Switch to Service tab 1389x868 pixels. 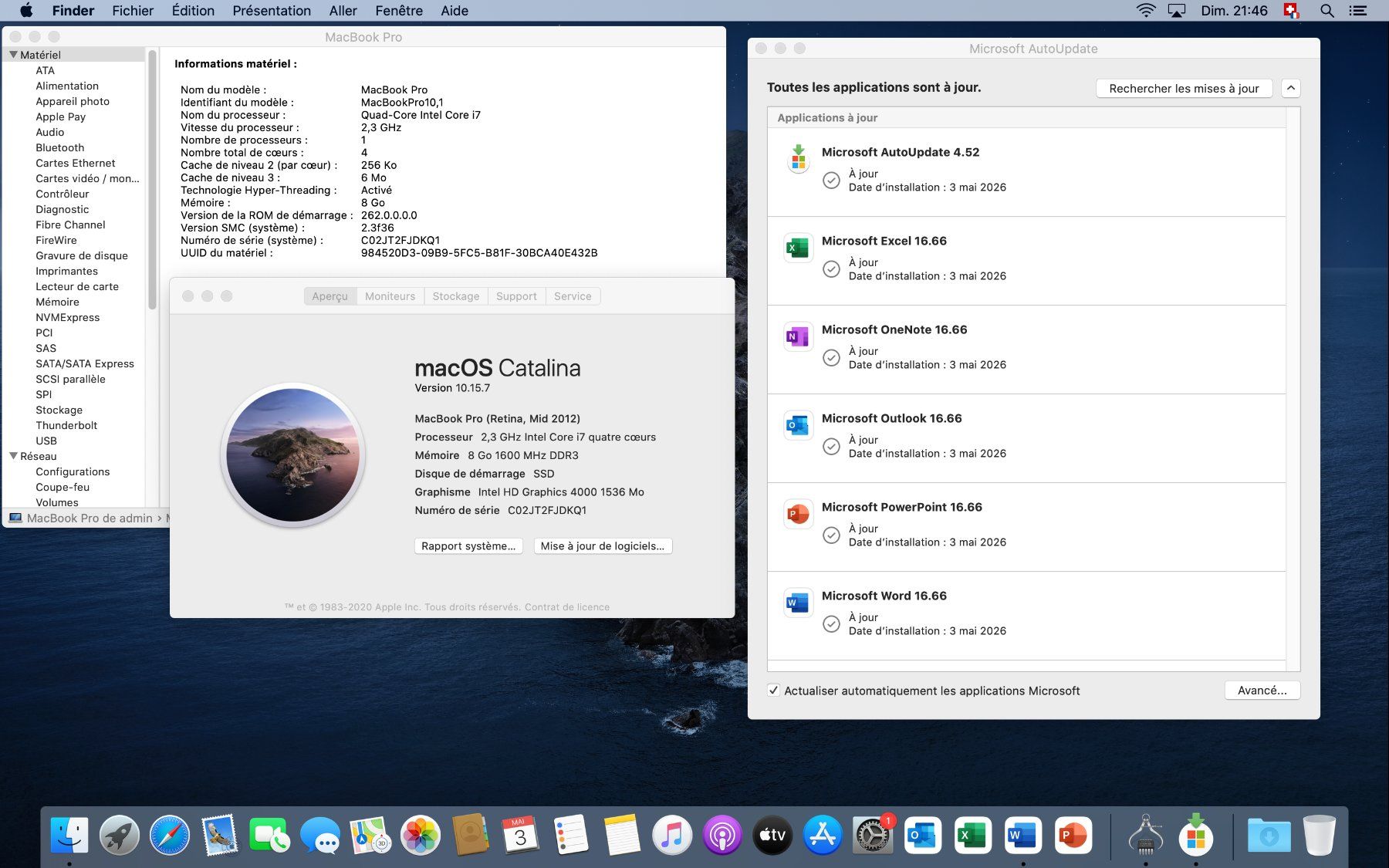[x=573, y=296]
